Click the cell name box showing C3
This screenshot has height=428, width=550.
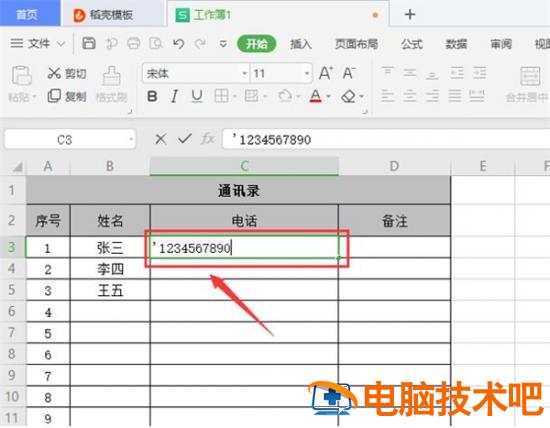tap(70, 140)
